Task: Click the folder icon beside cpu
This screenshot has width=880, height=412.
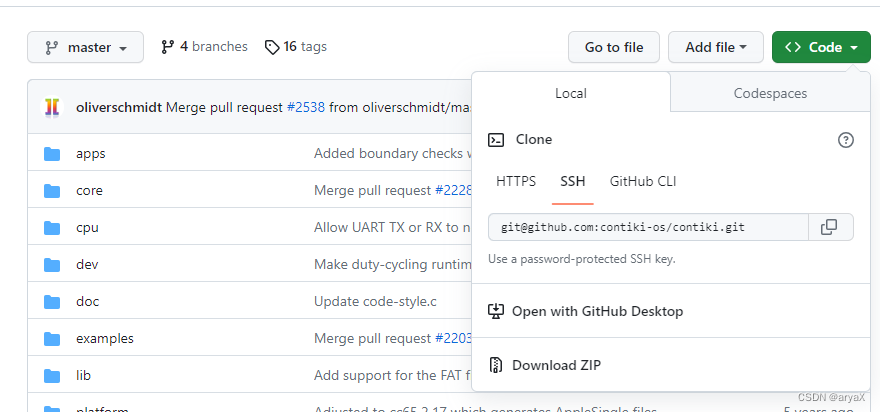Action: (x=52, y=227)
